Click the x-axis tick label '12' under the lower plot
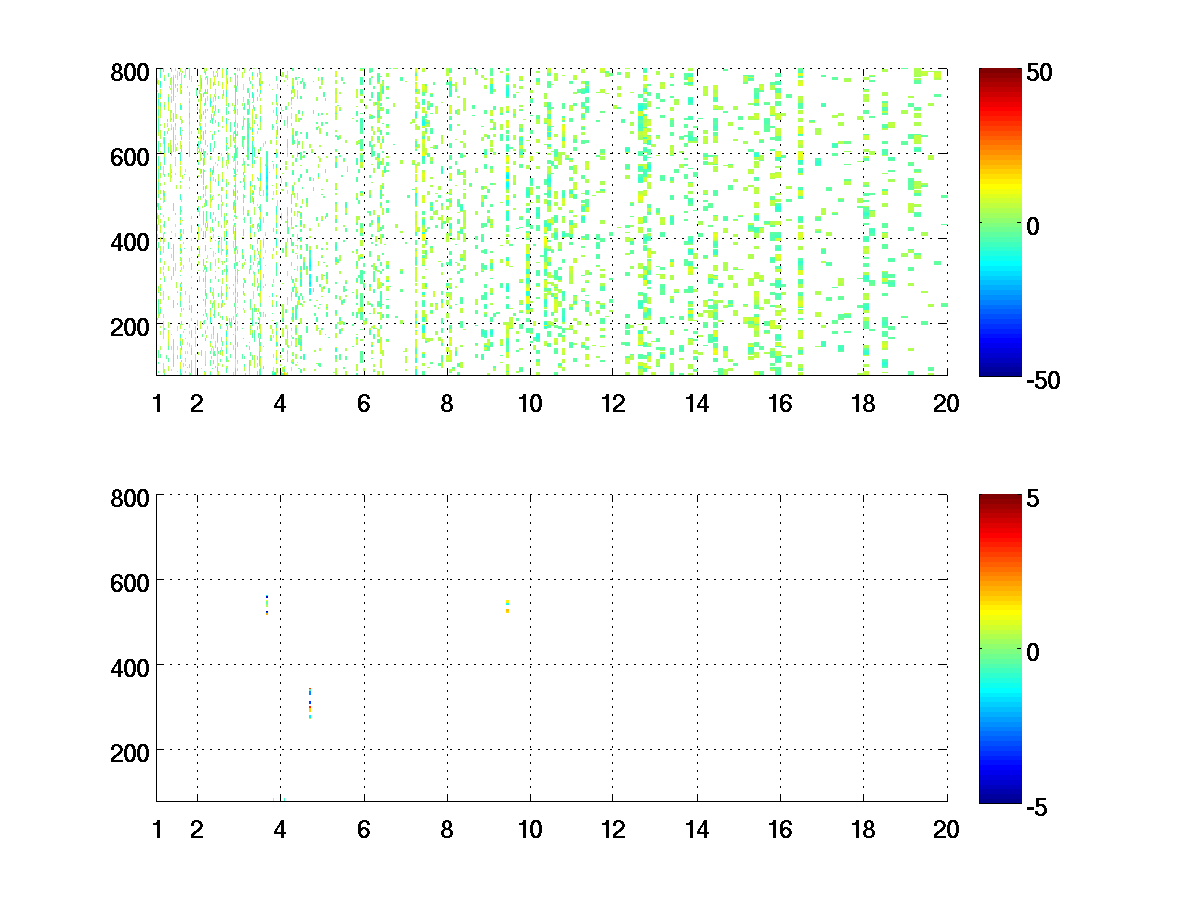 [x=613, y=829]
